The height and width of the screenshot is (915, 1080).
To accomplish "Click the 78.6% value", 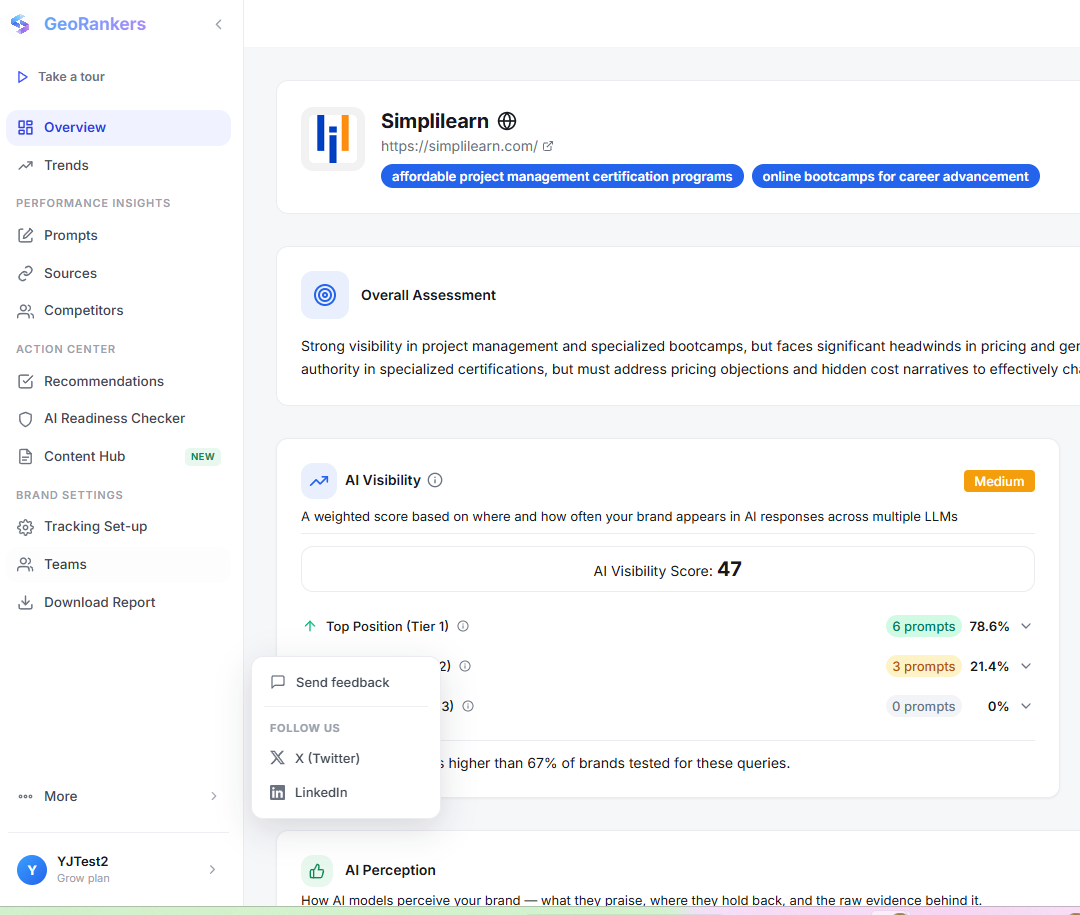I will (x=989, y=626).
